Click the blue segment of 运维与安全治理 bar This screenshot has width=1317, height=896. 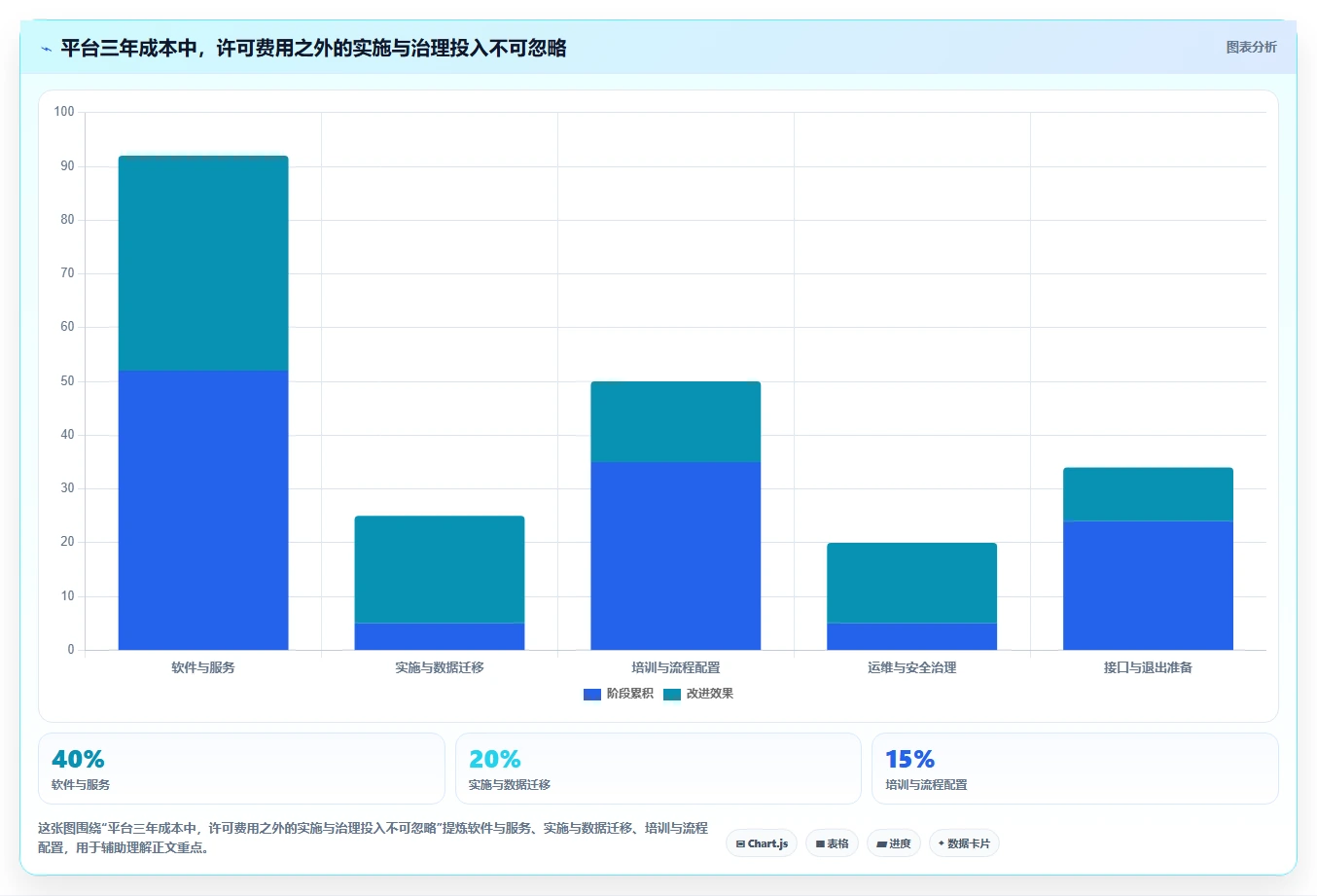tap(912, 636)
